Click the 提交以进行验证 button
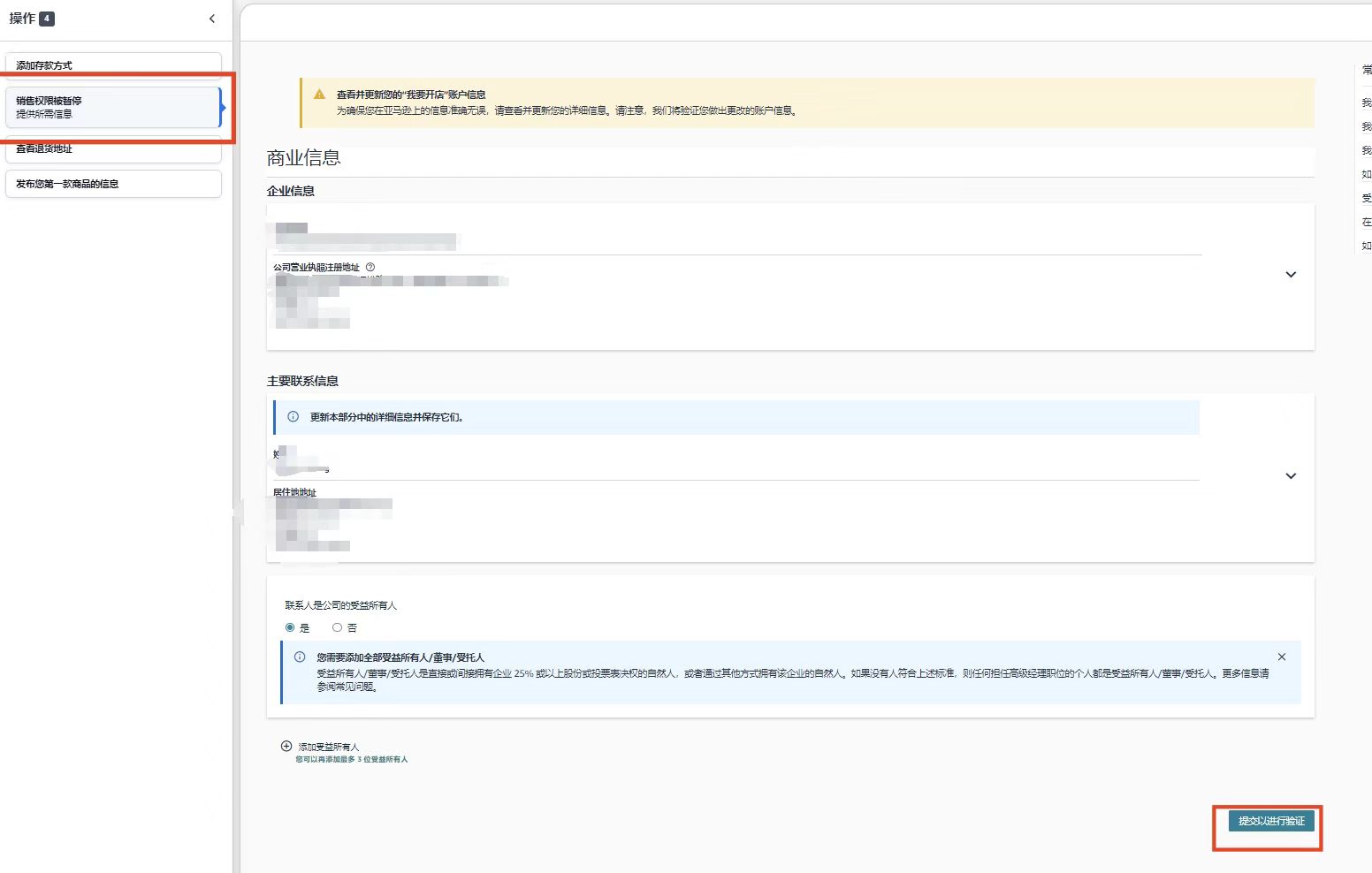Screen dimensions: 1372x873 click(1271, 821)
